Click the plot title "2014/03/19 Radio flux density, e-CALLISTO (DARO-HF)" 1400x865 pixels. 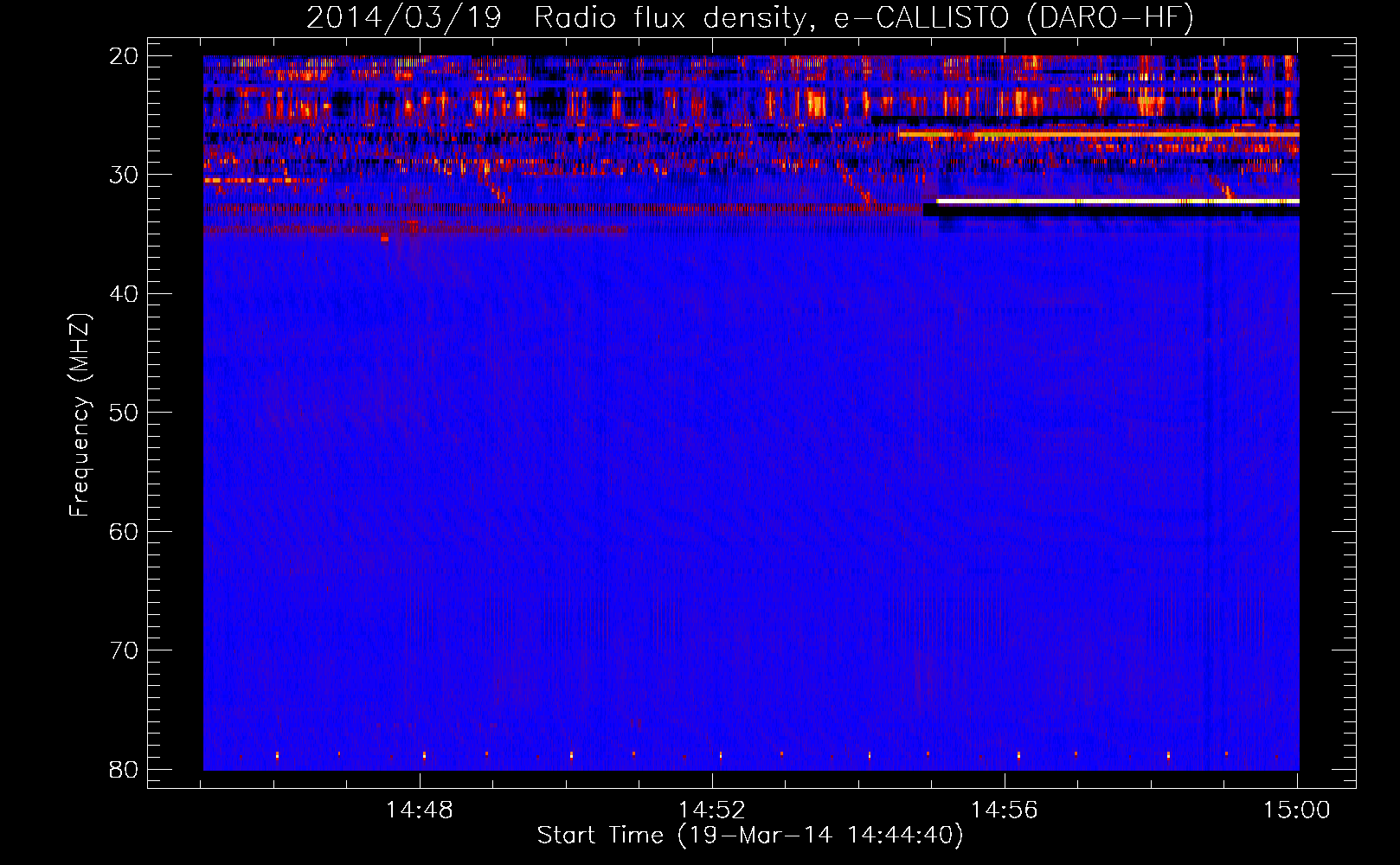click(x=750, y=18)
